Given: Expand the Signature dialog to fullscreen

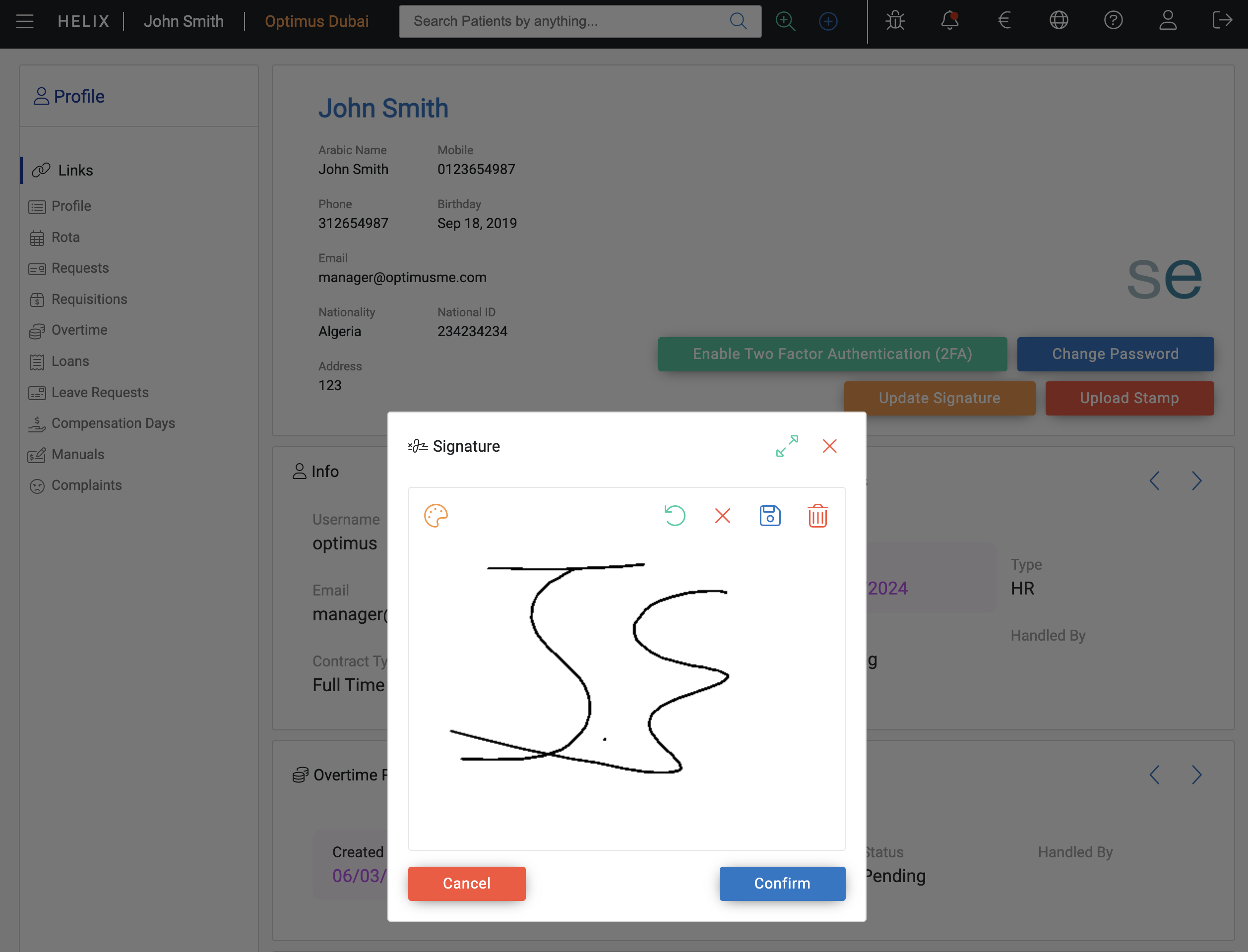Looking at the screenshot, I should coord(787,446).
